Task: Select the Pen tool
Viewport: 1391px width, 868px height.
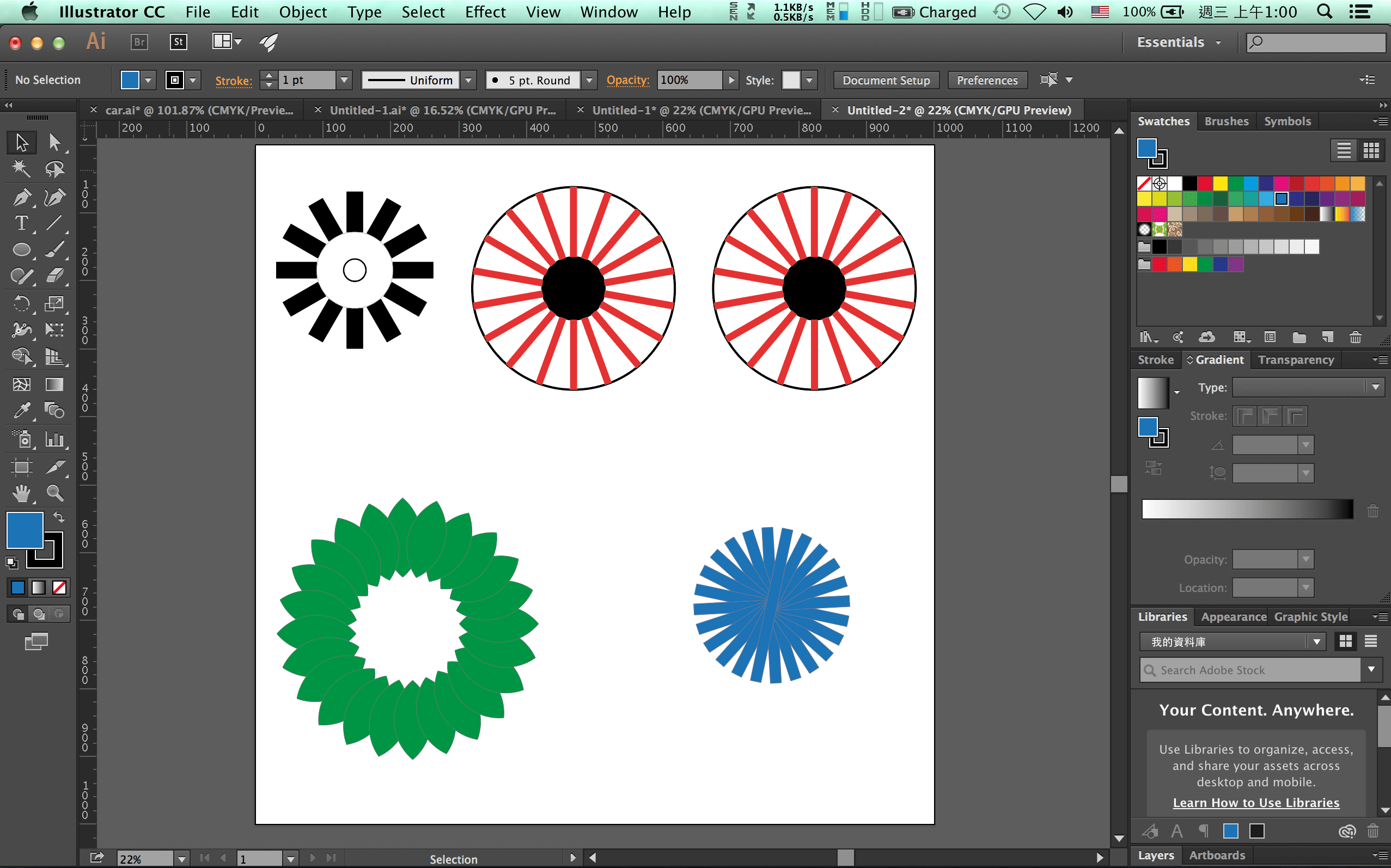Action: pyautogui.click(x=22, y=198)
